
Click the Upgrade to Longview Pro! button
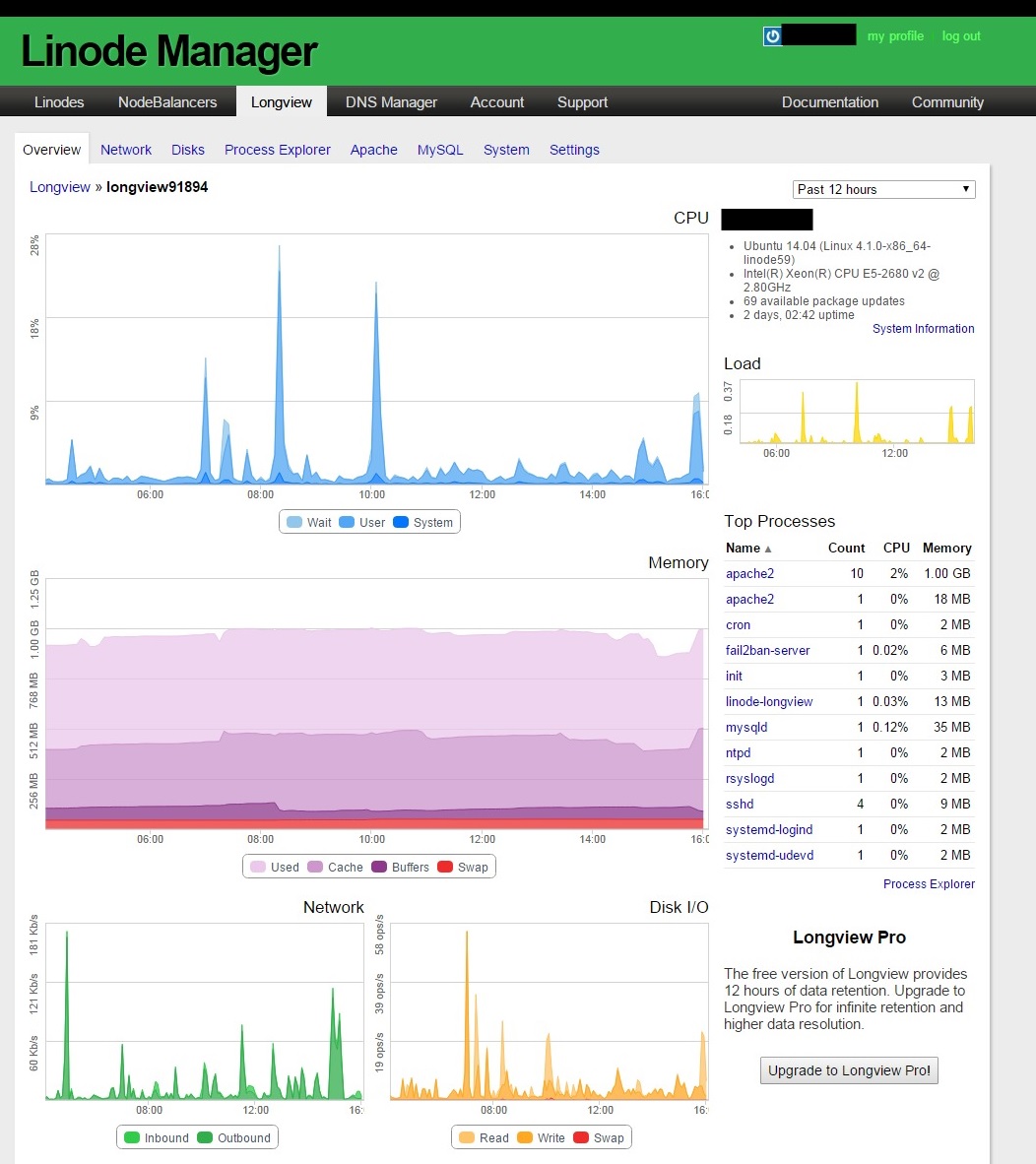[849, 1070]
